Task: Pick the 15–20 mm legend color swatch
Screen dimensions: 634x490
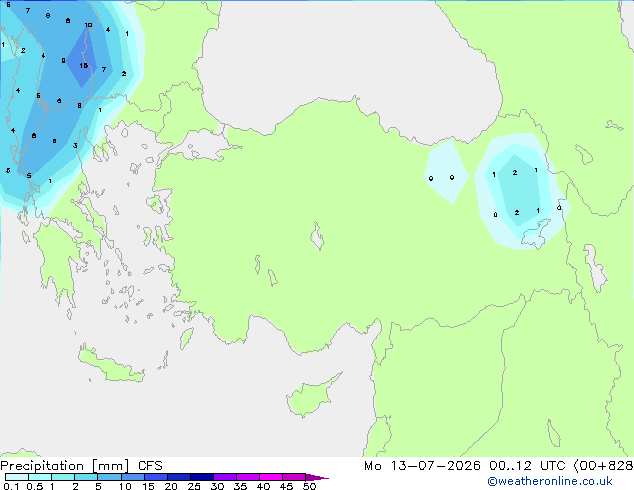Action: [x=156, y=477]
